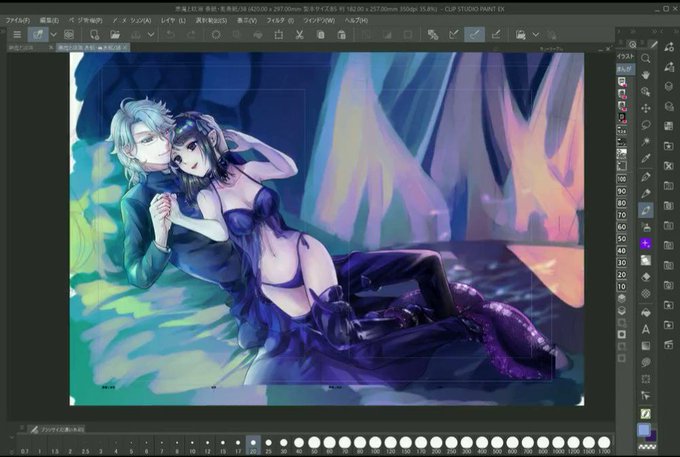Select the purple Decoration sparkle tool

(646, 244)
